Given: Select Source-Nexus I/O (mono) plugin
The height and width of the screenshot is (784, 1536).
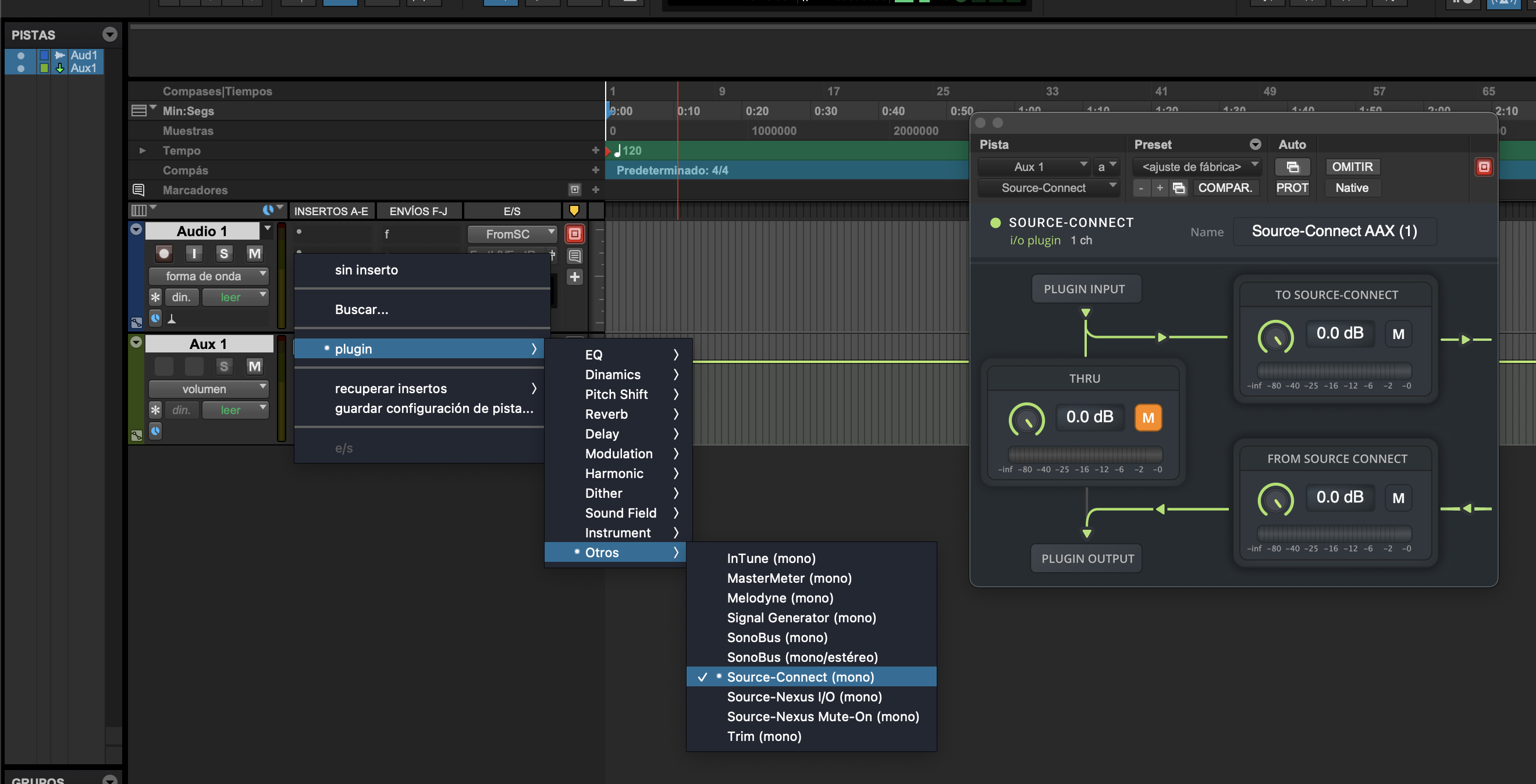Looking at the screenshot, I should coord(803,696).
